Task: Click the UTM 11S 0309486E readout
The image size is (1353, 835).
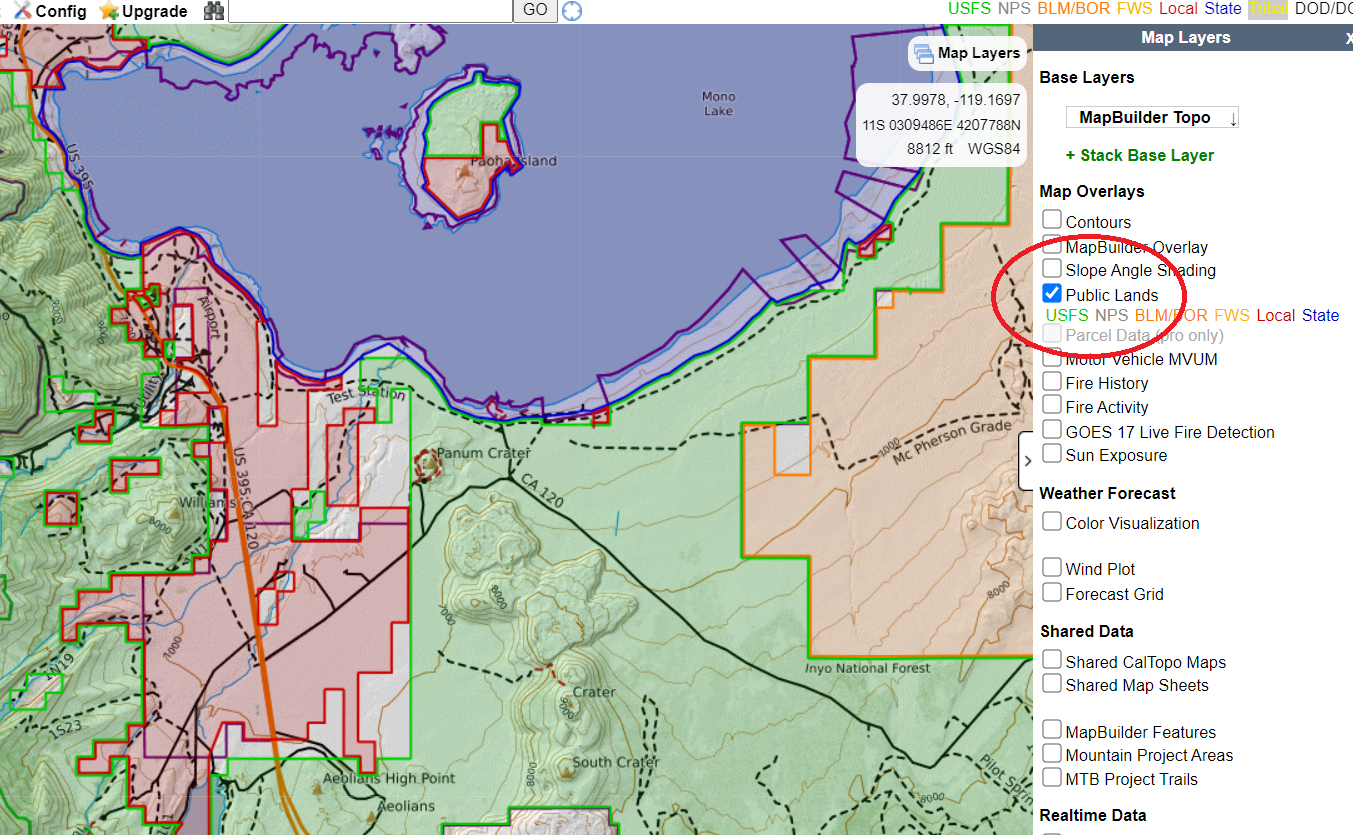Action: (941, 125)
